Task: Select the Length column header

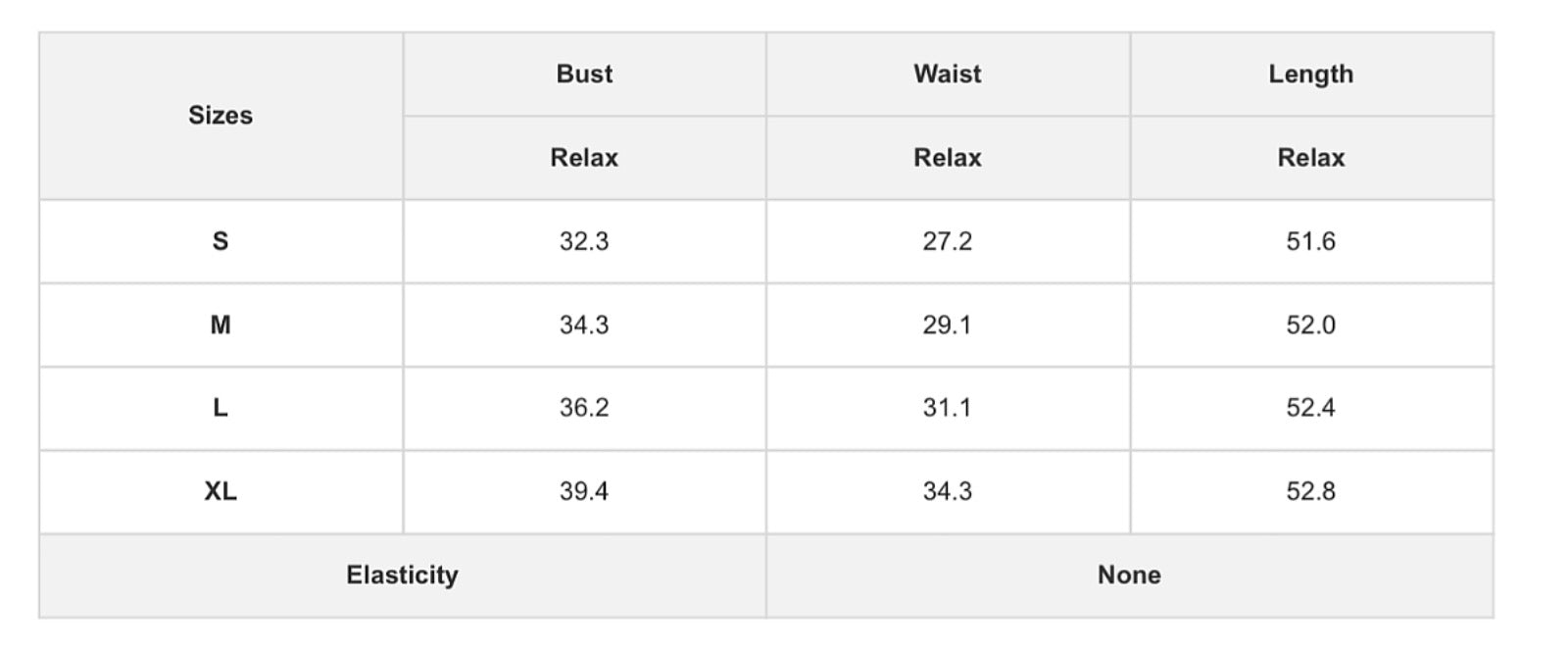Action: [x=1311, y=75]
